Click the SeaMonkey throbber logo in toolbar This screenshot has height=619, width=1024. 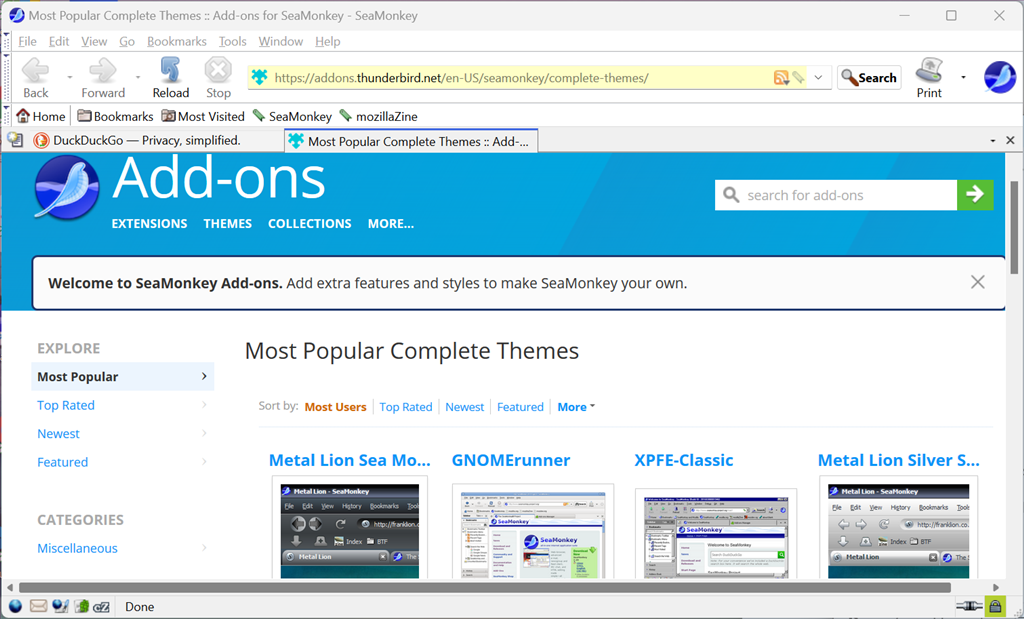[x=999, y=78]
